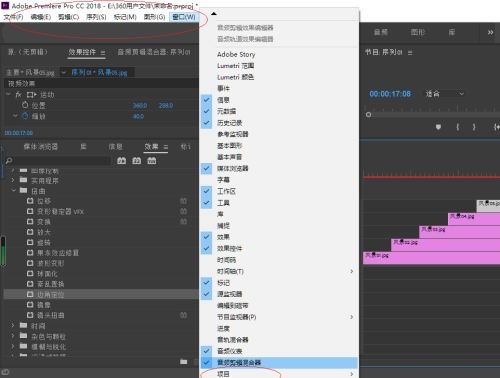Expand the 节目监视器(P) submenu
Viewport: 500px width, 378px height.
pyautogui.click(x=279, y=317)
